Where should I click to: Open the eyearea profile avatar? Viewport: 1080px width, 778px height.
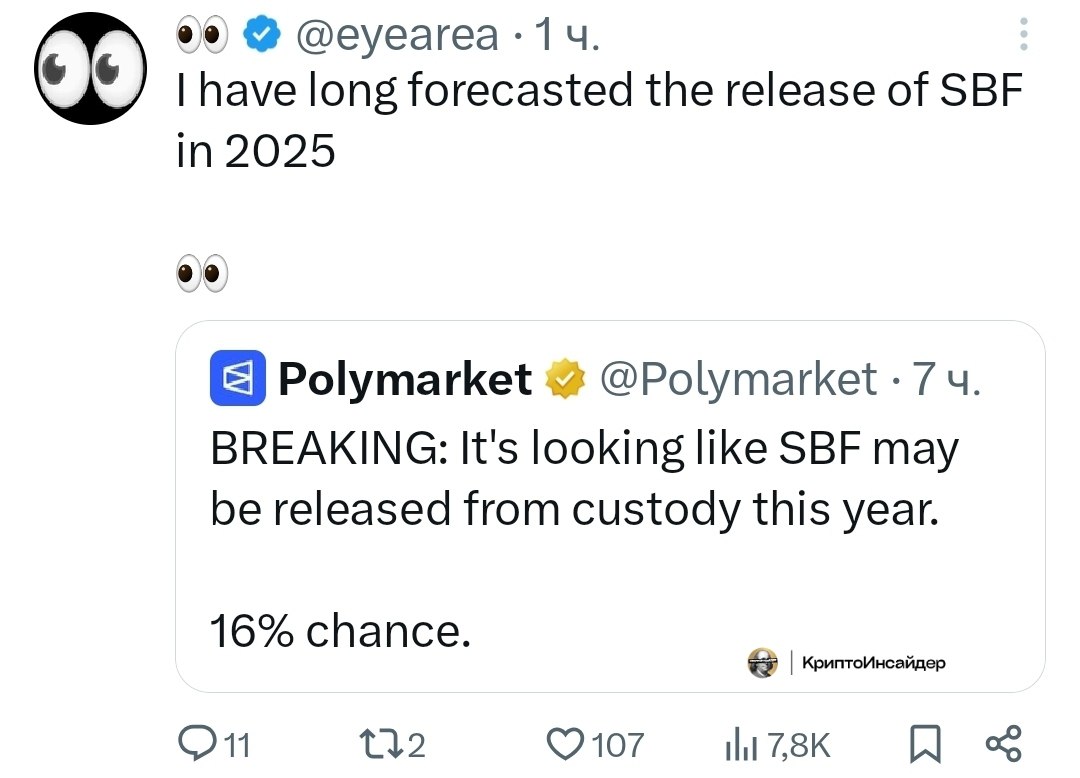91,68
